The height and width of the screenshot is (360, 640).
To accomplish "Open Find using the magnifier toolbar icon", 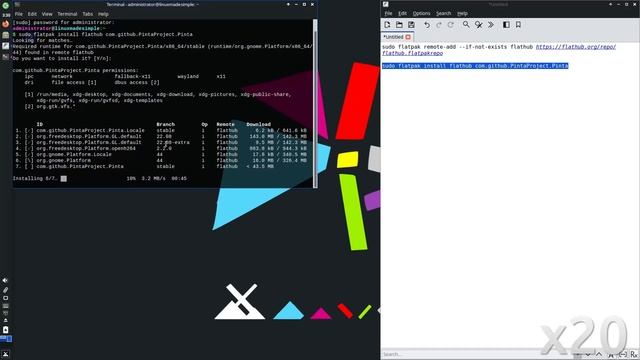I will 466,25.
